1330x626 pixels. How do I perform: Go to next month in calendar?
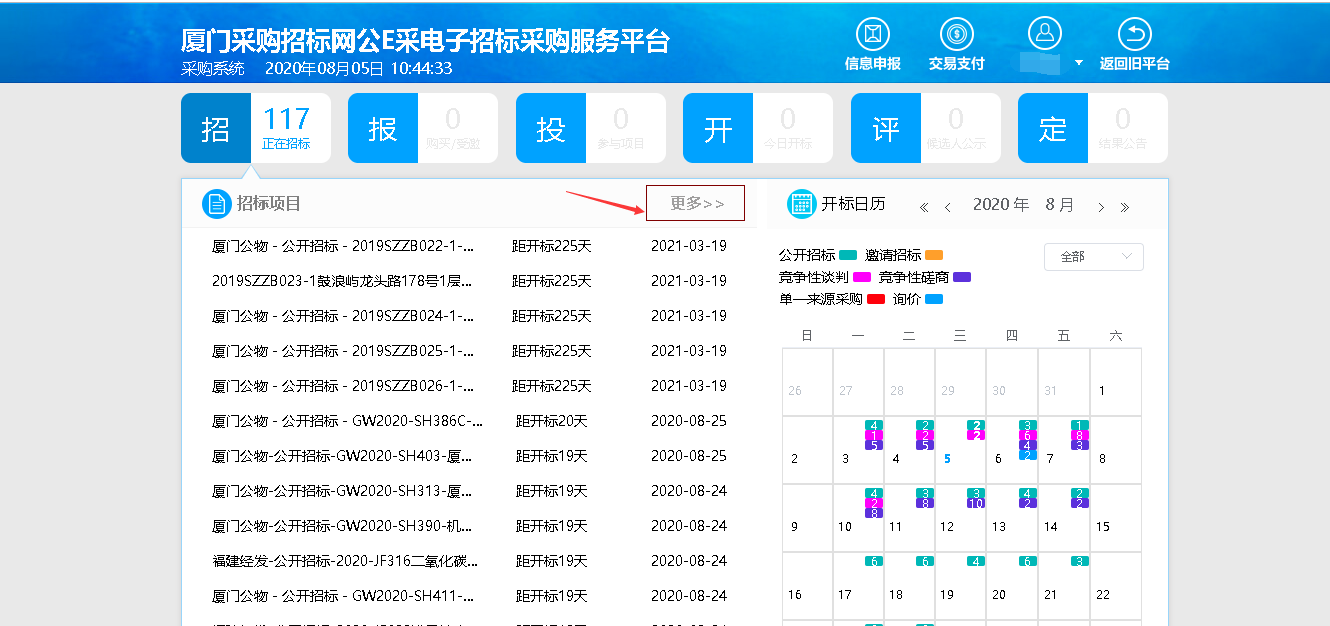pos(1101,207)
